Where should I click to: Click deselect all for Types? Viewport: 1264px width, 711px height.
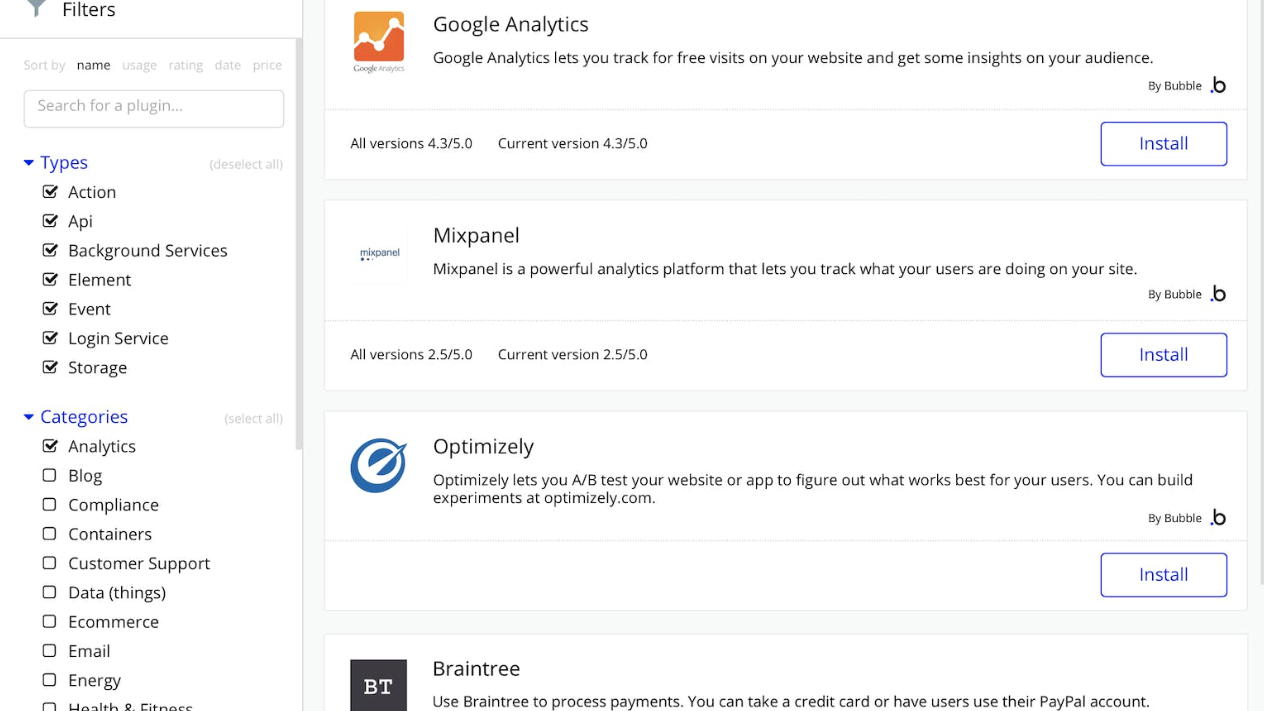pyautogui.click(x=246, y=164)
